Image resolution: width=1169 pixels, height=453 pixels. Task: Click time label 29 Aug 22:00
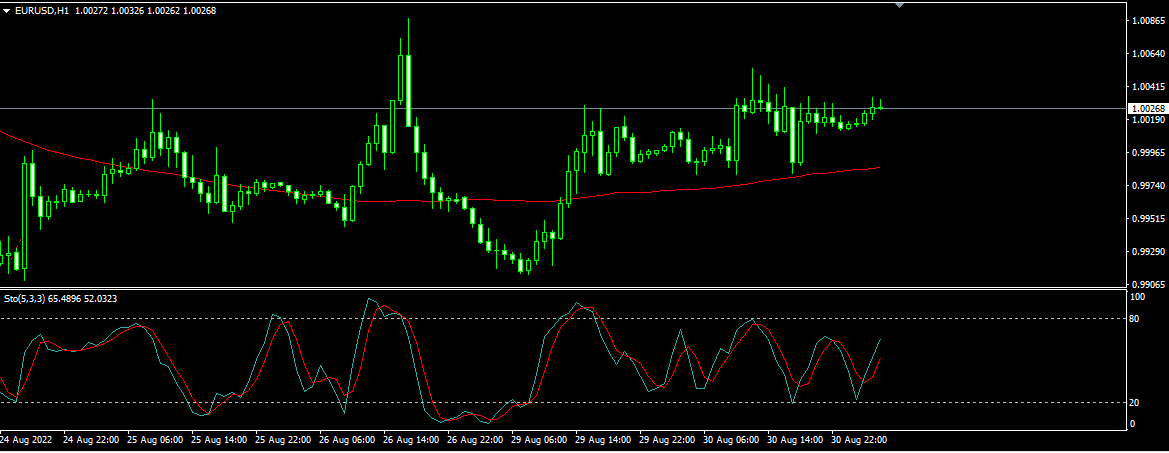667,440
